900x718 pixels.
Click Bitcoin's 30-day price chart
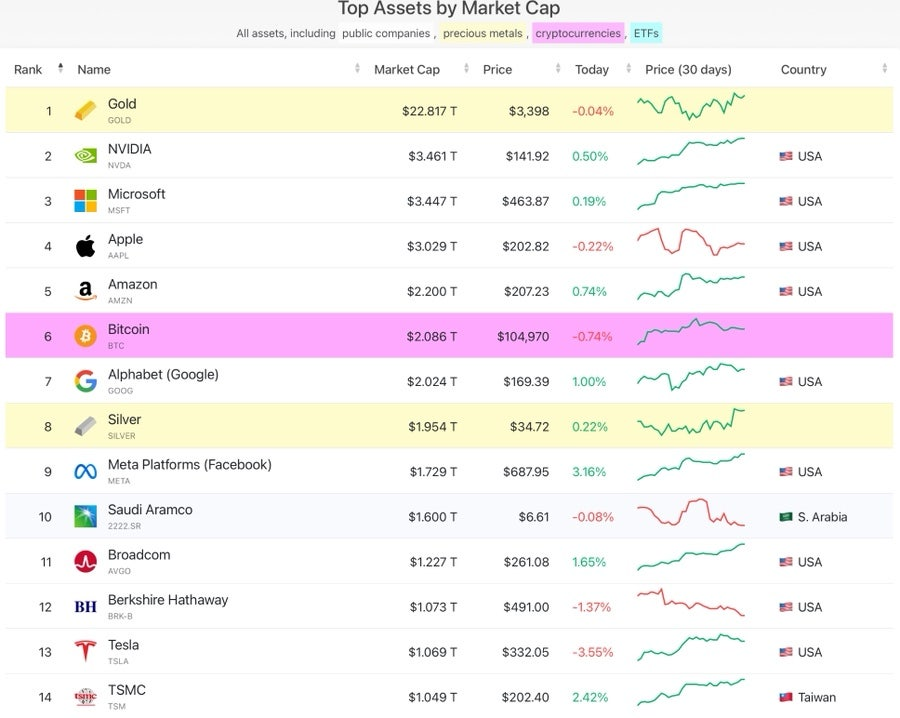pyautogui.click(x=690, y=331)
